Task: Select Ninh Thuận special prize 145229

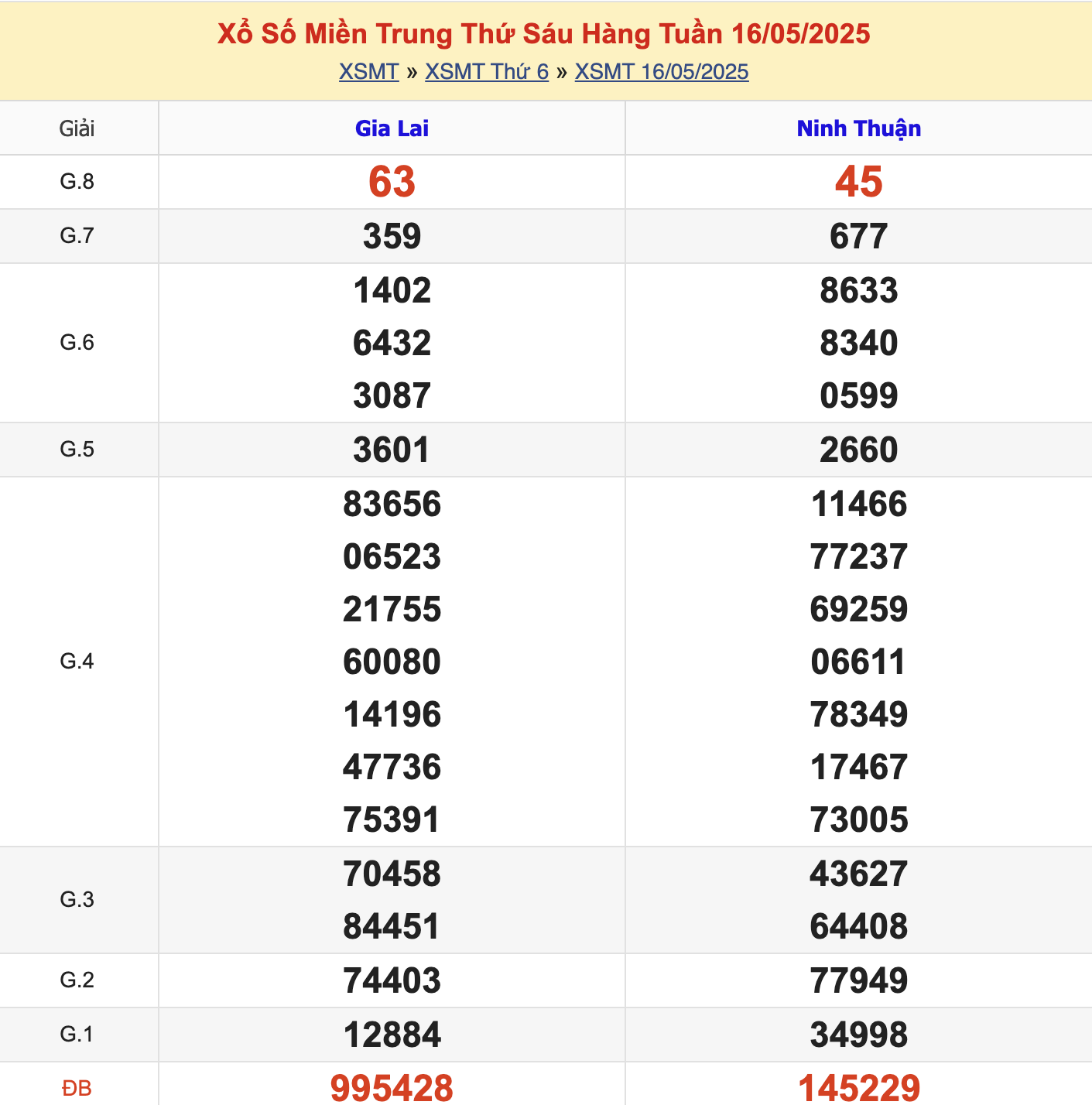Action: pos(859,1087)
